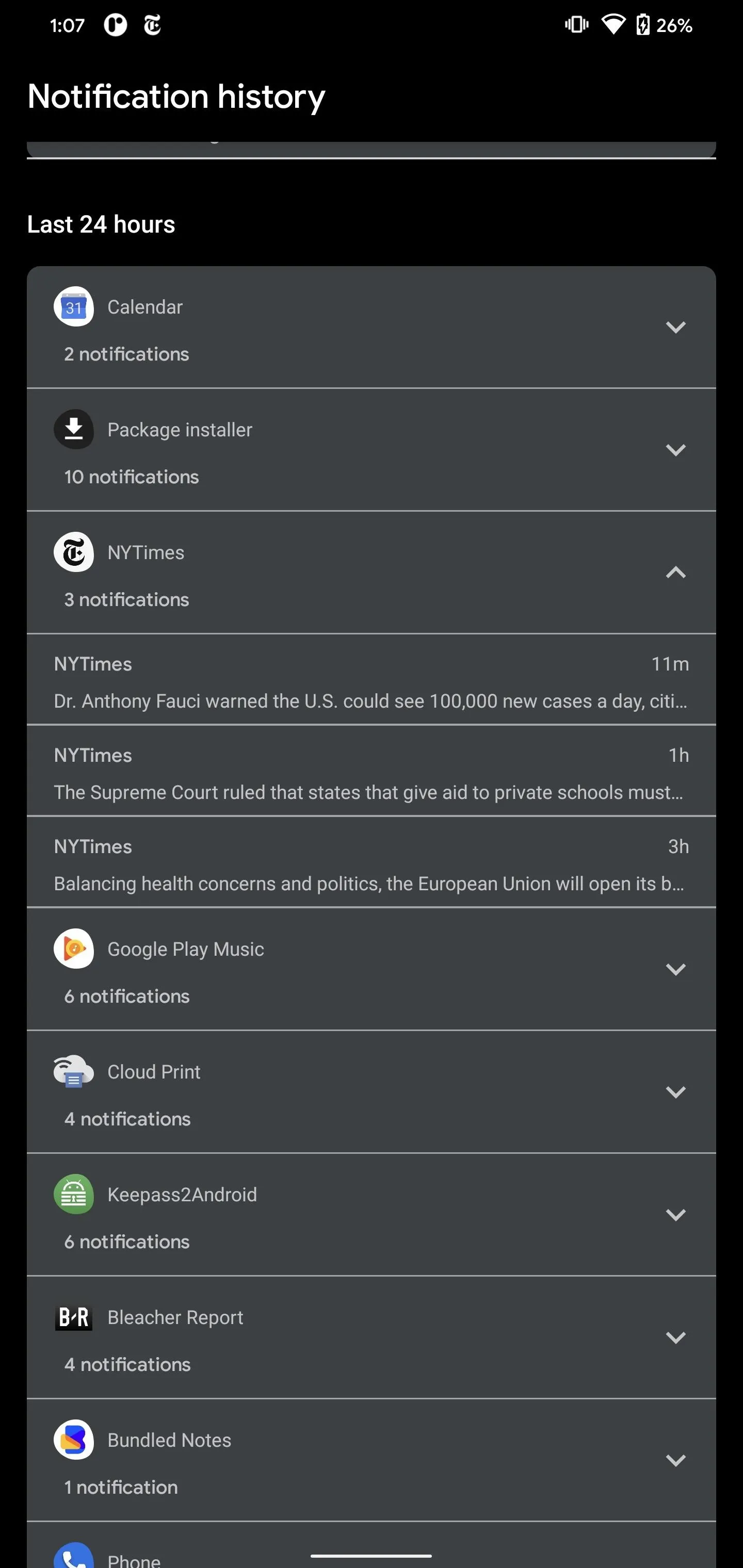The height and width of the screenshot is (1568, 743).
Task: Tap the Package installer download icon
Action: point(74,429)
